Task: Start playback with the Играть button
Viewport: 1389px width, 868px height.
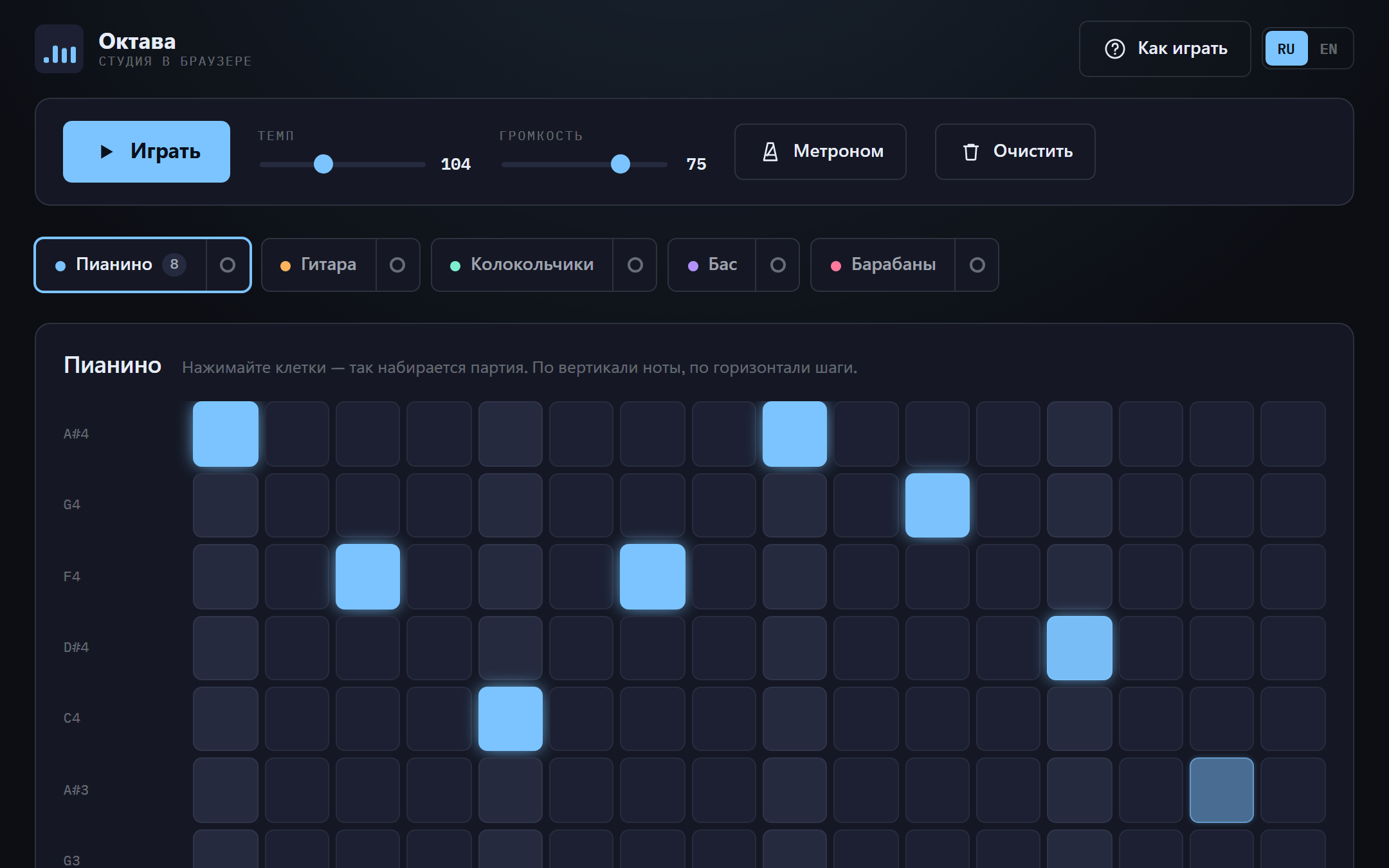Action: click(x=147, y=152)
